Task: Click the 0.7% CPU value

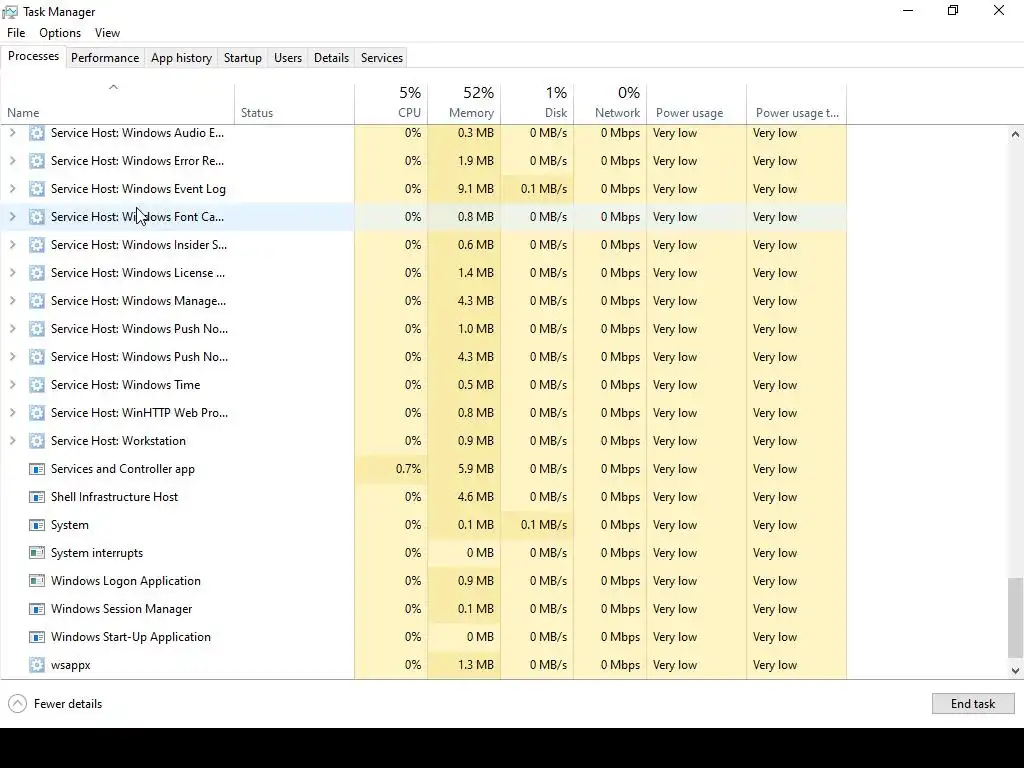Action: pos(408,469)
